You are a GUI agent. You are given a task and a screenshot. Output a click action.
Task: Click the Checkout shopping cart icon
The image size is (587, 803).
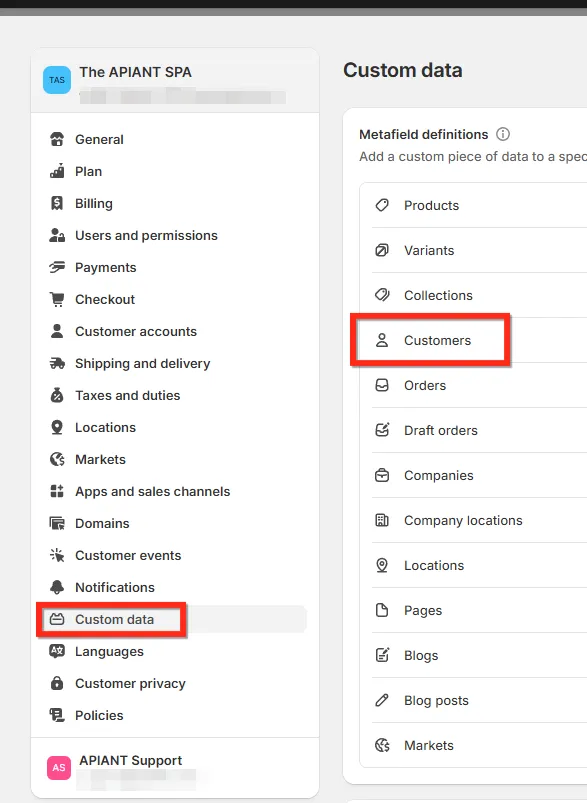click(x=57, y=299)
